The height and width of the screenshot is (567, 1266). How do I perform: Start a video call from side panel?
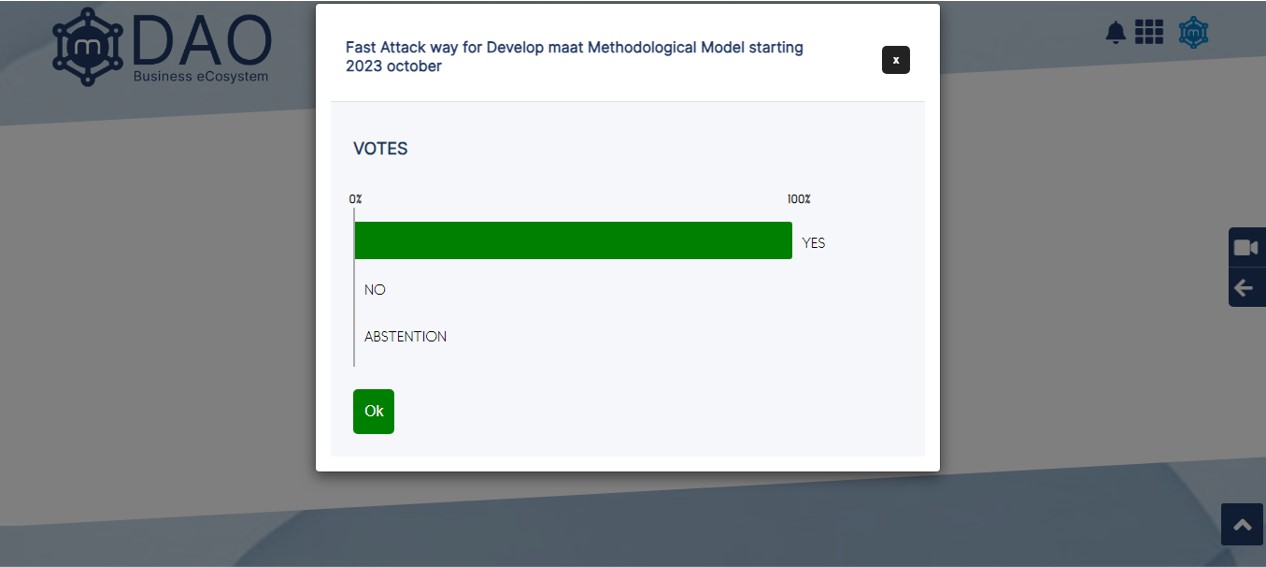tap(1245, 248)
